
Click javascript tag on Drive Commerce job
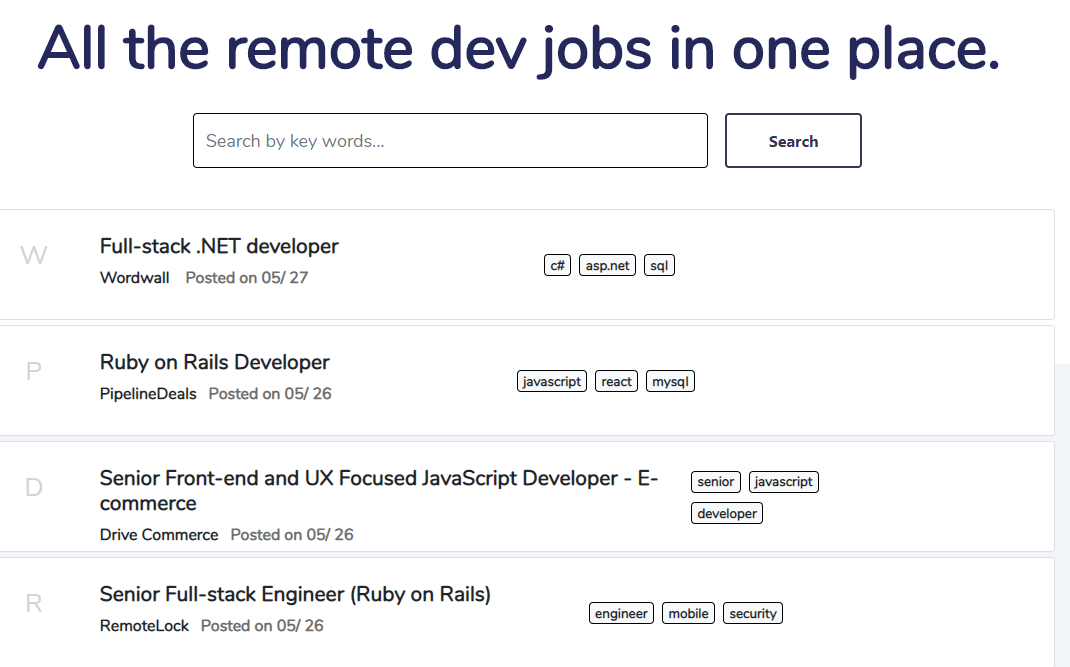pyautogui.click(x=783, y=481)
